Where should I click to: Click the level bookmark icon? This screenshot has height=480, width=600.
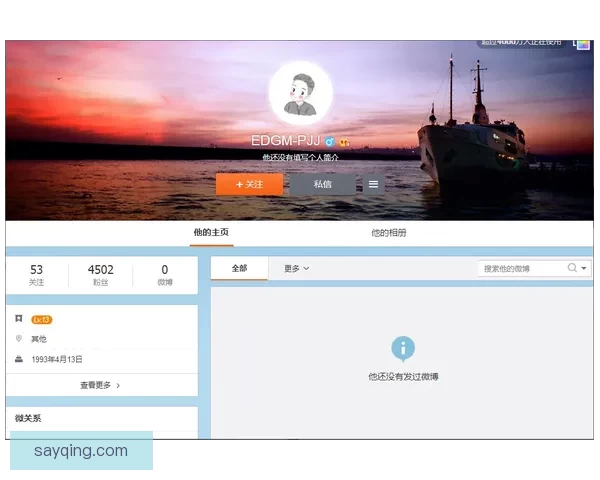point(19,318)
